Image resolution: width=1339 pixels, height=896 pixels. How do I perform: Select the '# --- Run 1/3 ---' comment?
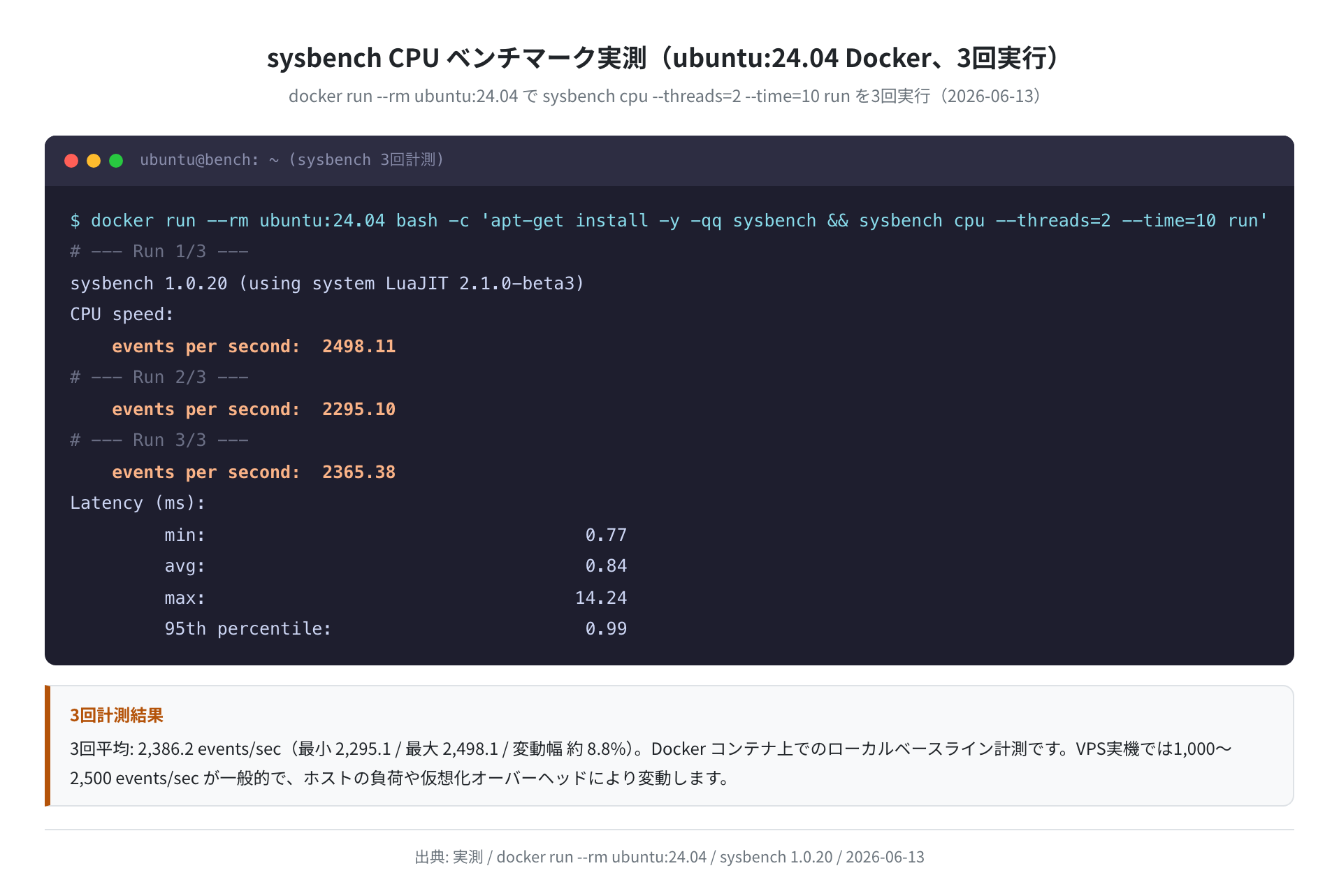coord(159,252)
